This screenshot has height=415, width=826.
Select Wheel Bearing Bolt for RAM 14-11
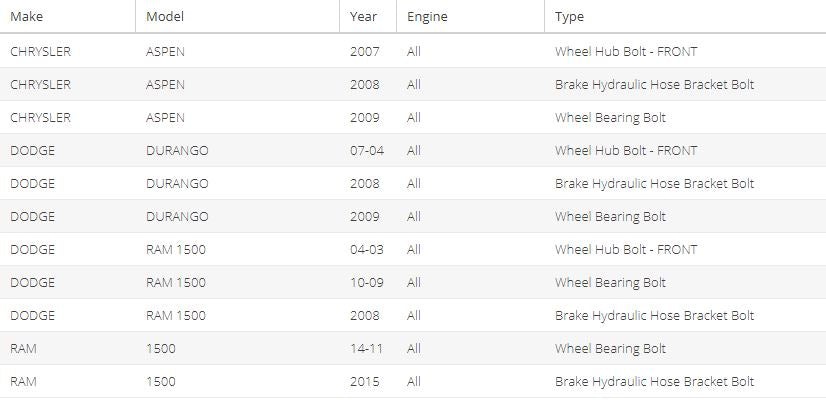pyautogui.click(x=610, y=349)
